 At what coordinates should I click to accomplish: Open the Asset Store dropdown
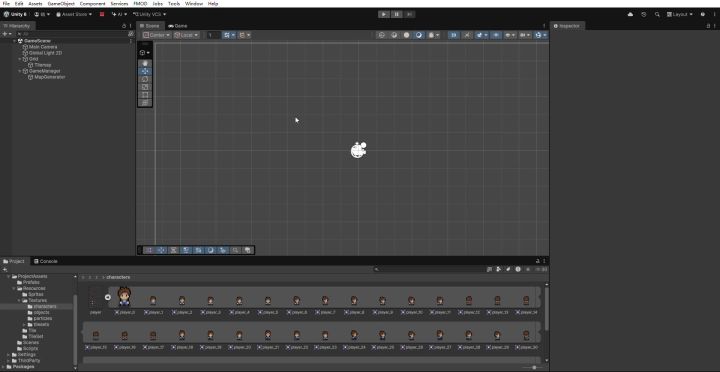(74, 14)
